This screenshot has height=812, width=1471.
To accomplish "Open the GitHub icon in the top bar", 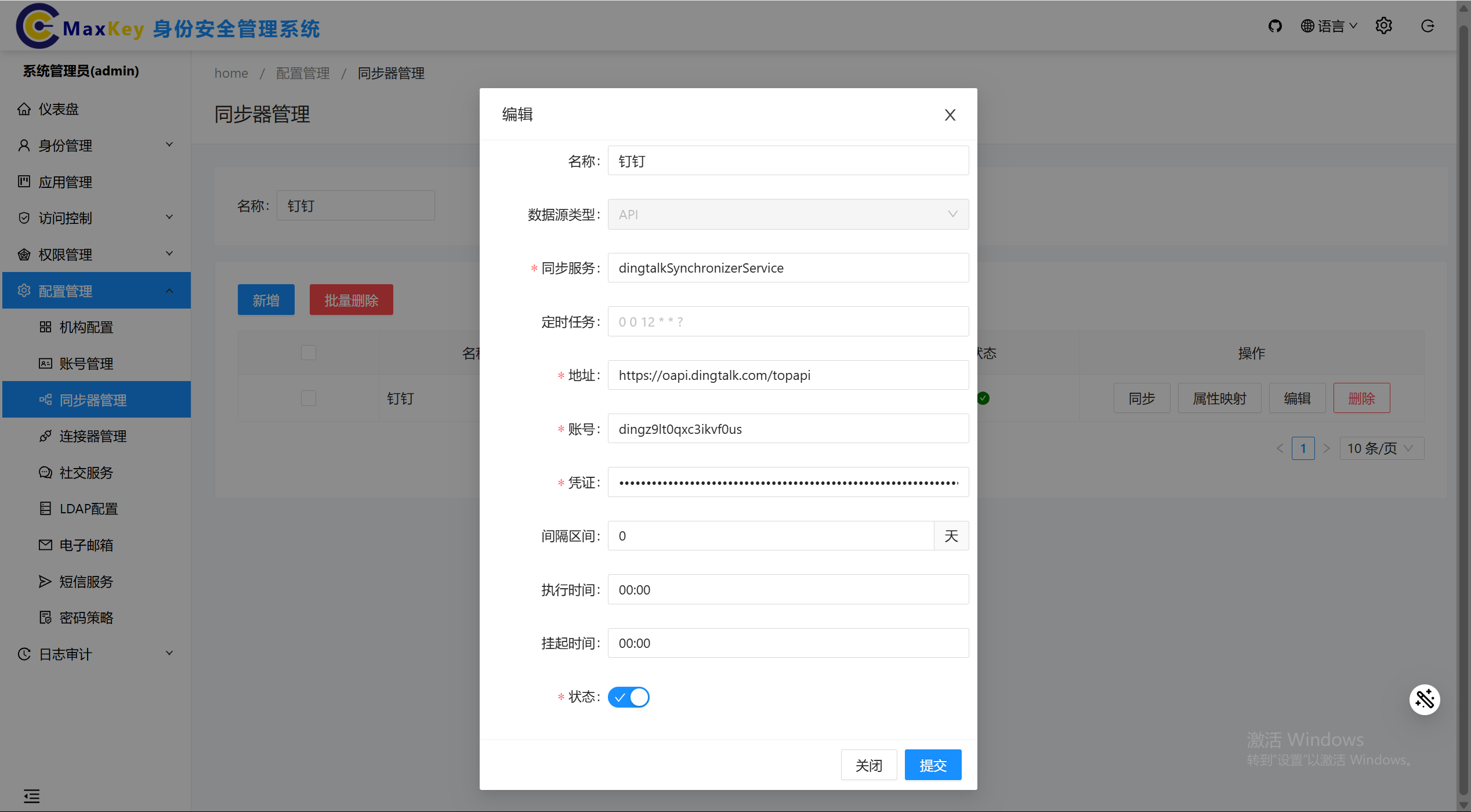I will pos(1275,26).
